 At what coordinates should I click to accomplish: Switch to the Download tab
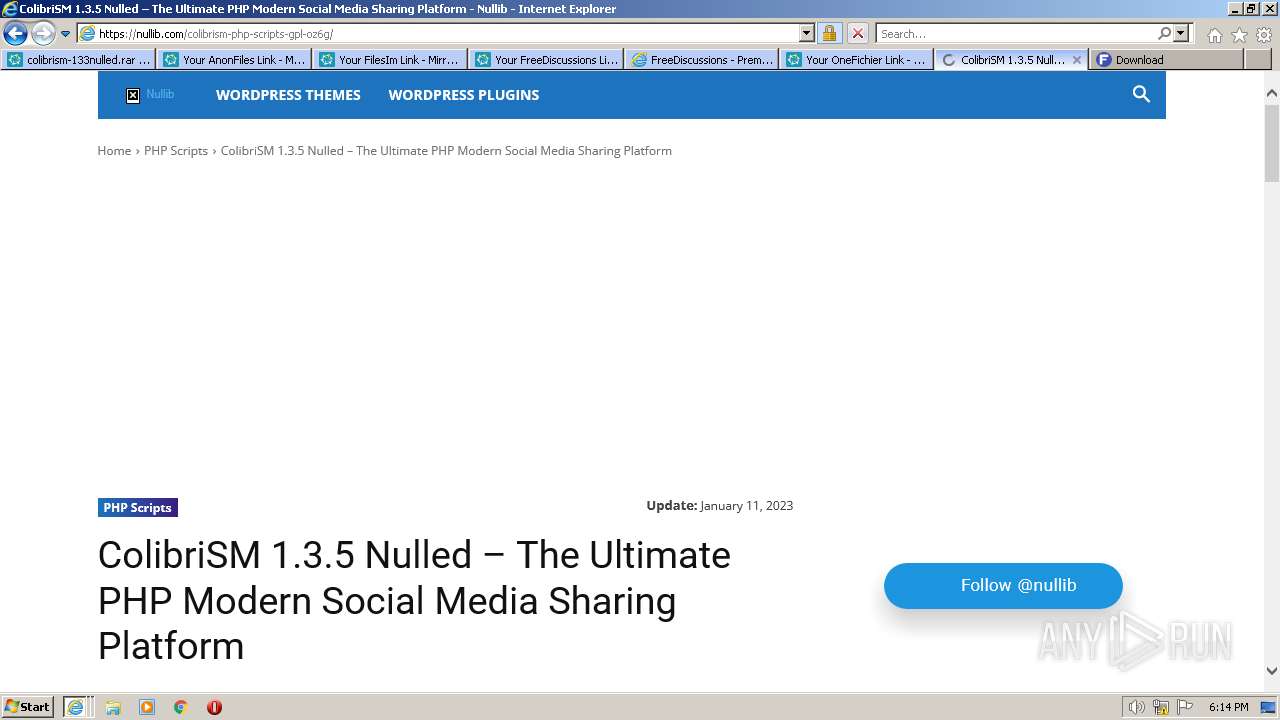tap(1166, 59)
